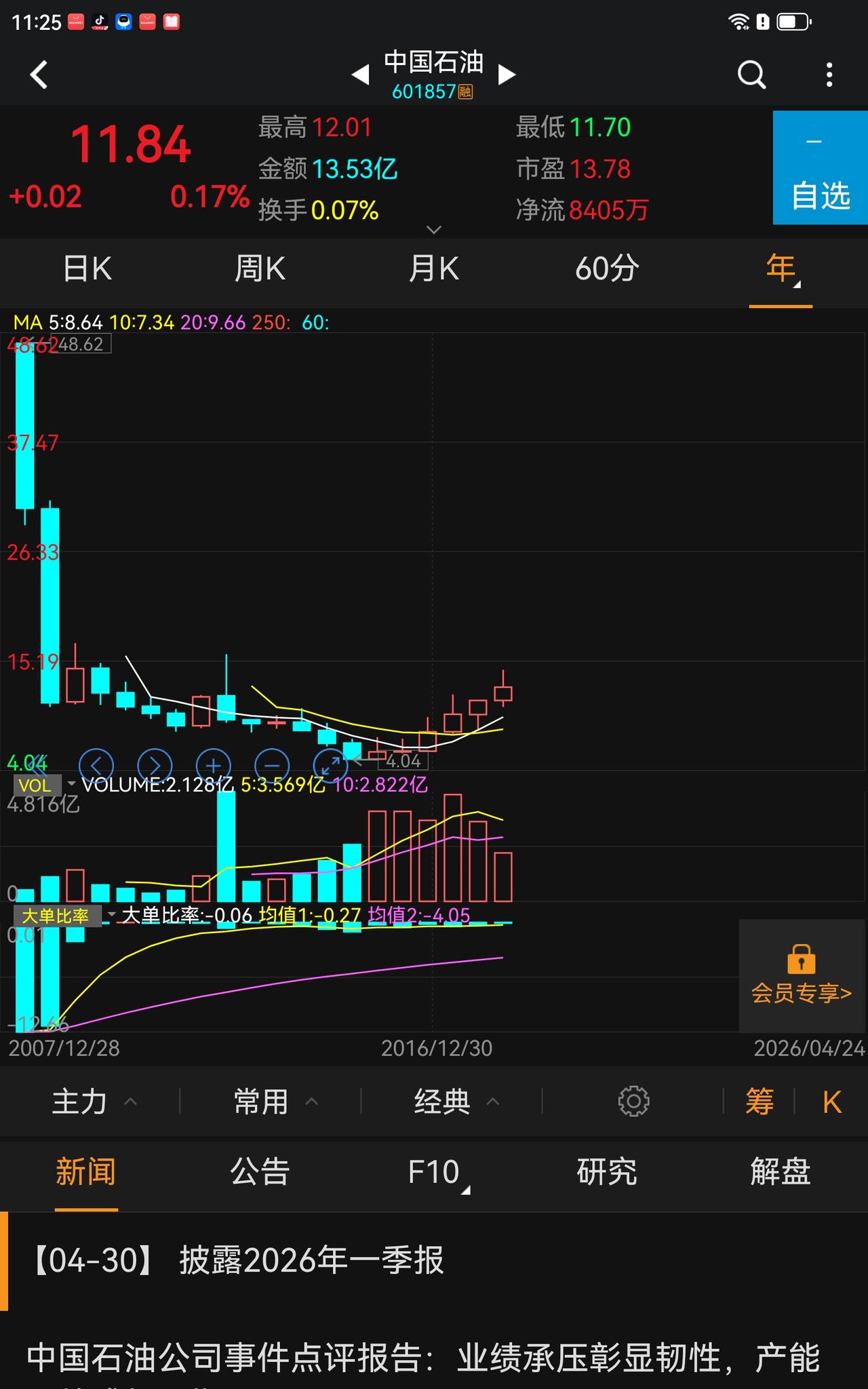Switch to next stock with right triangle
868x1389 pixels.
pyautogui.click(x=507, y=75)
